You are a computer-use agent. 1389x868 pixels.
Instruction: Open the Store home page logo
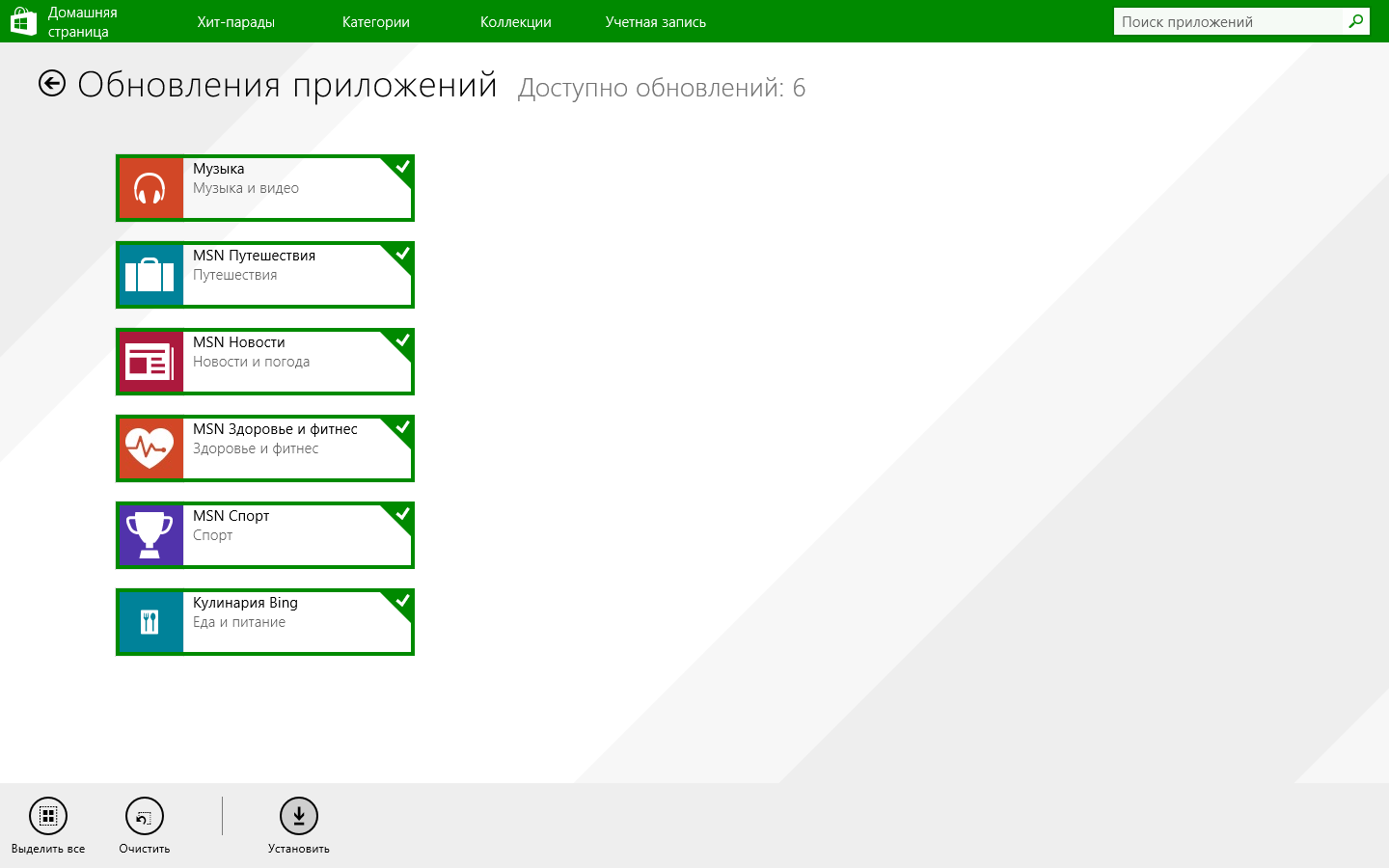(23, 21)
